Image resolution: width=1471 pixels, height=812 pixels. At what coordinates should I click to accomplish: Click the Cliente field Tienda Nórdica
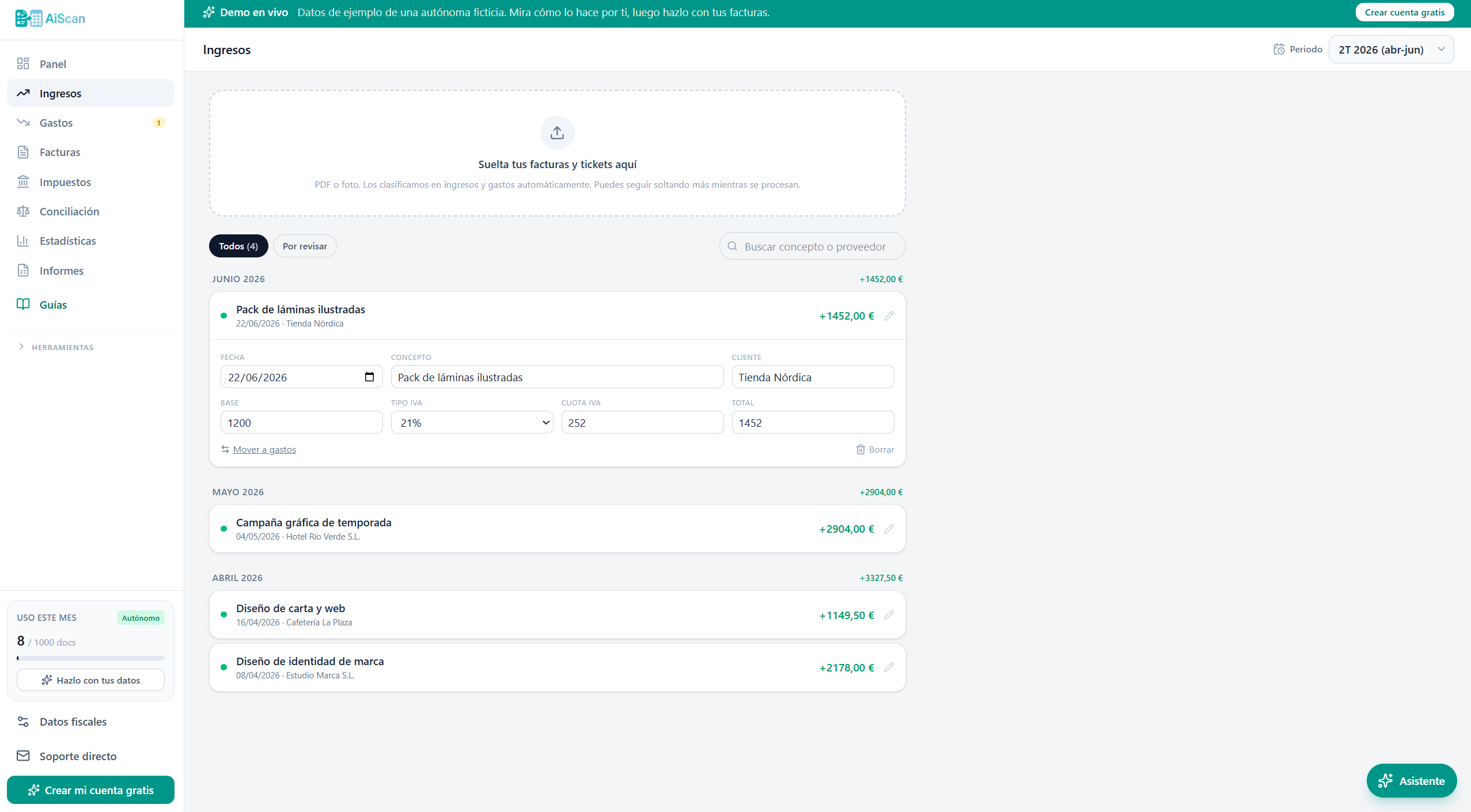pyautogui.click(x=813, y=377)
